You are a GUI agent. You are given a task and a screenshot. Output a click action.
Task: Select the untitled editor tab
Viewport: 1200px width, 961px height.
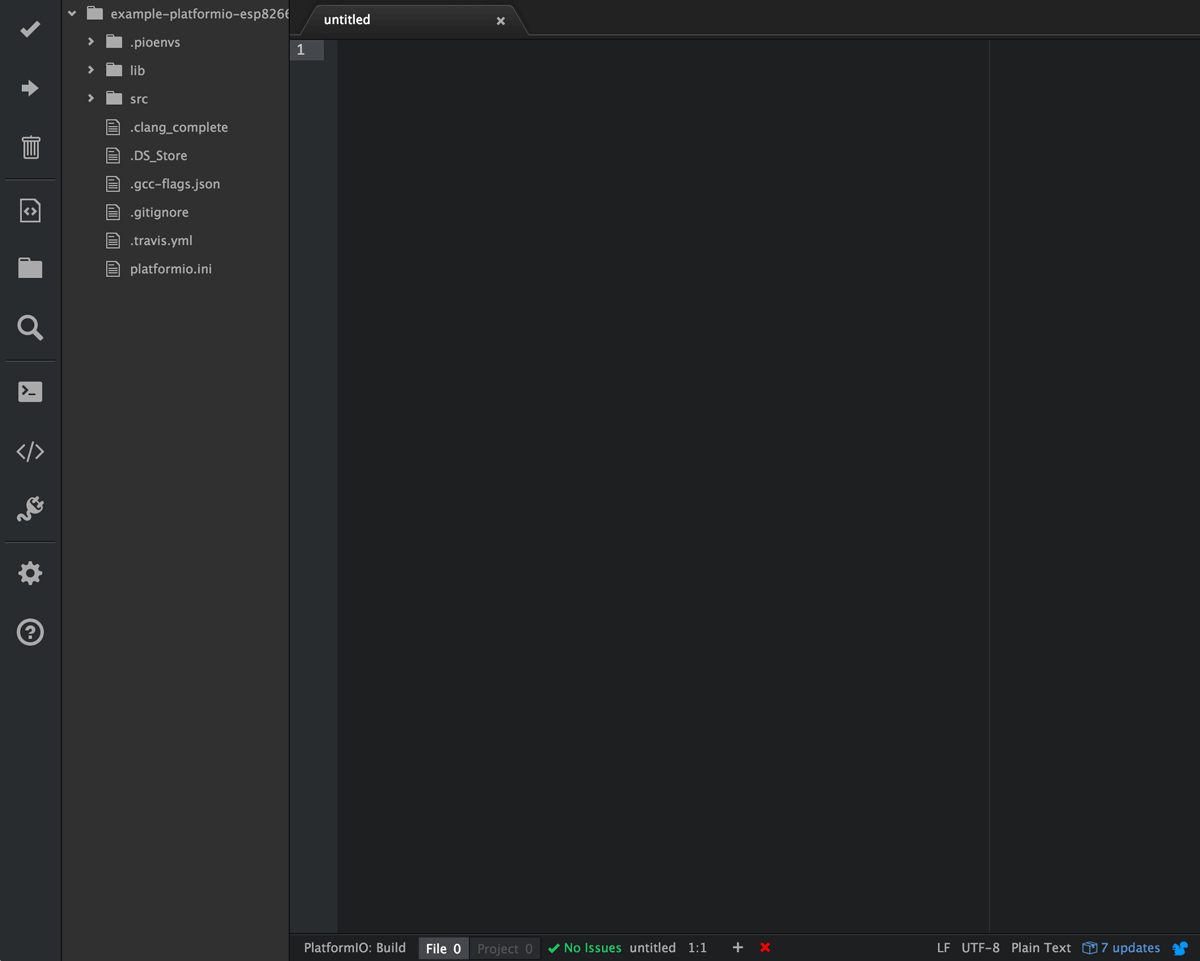347,20
